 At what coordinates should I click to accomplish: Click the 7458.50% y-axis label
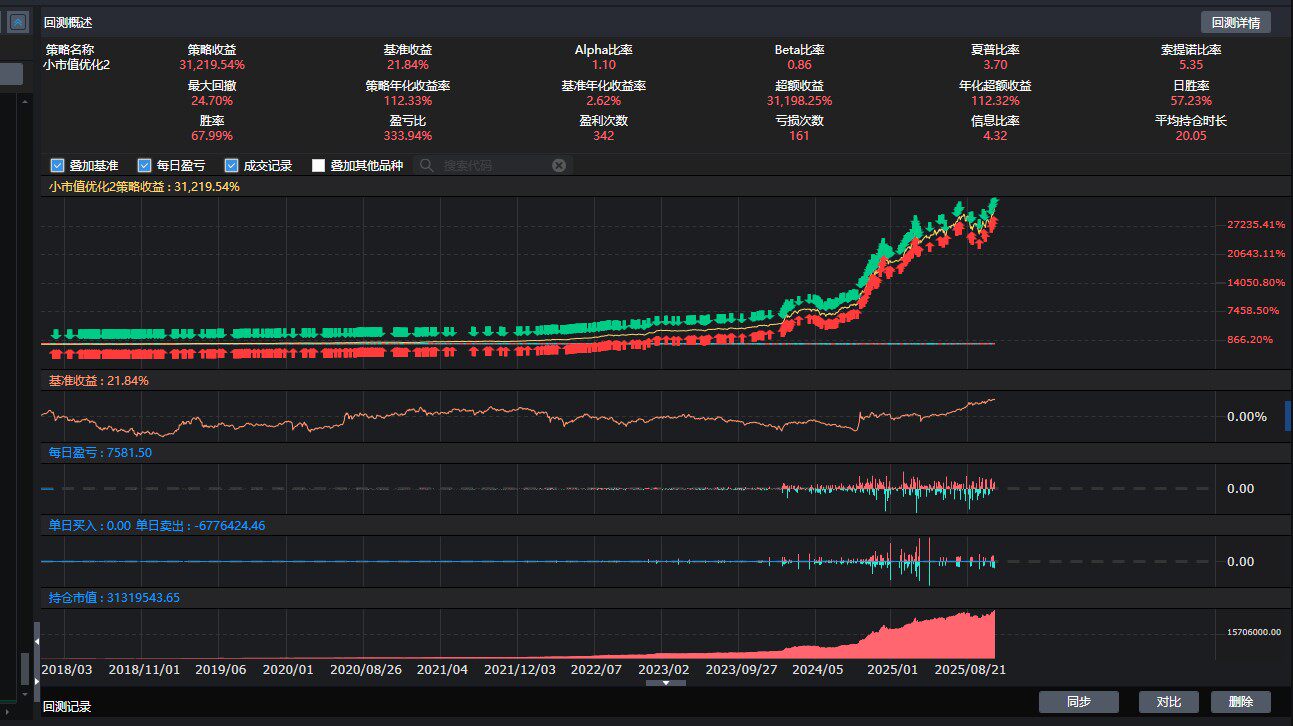tap(1253, 311)
